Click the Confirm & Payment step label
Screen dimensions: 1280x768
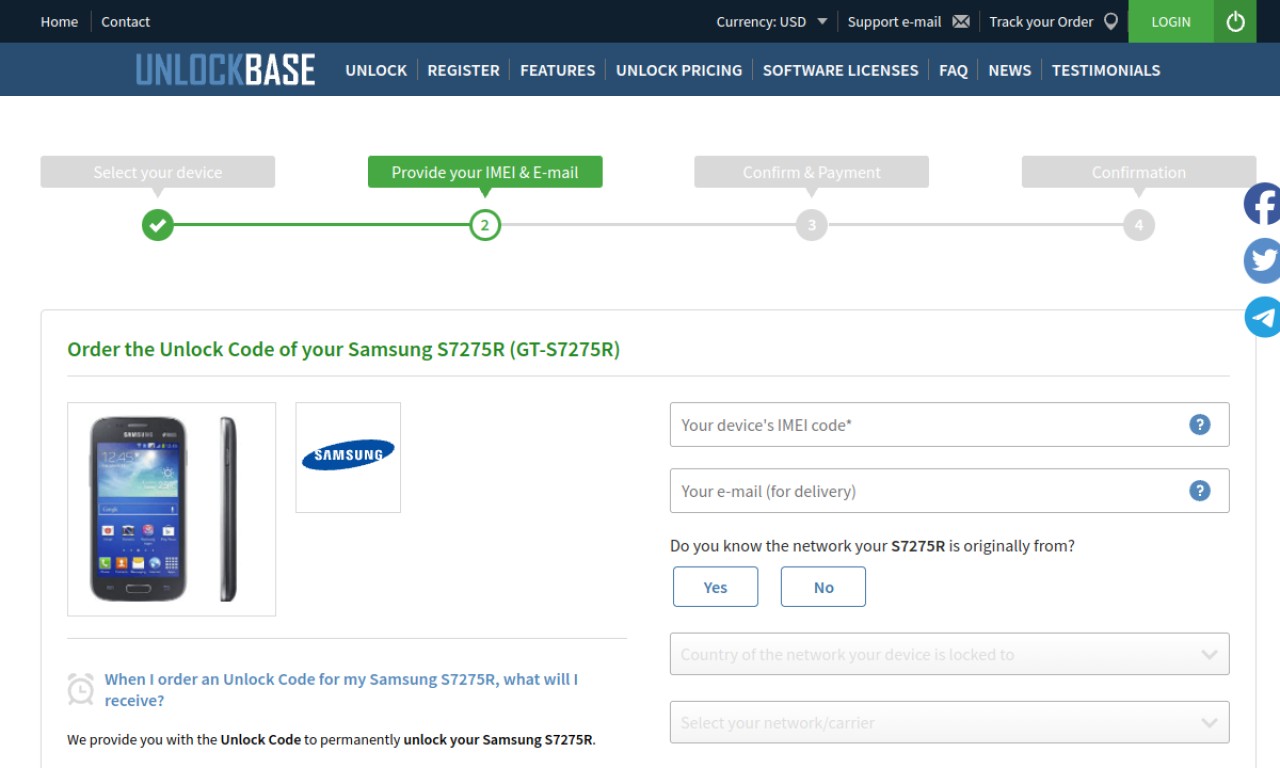[x=812, y=172]
